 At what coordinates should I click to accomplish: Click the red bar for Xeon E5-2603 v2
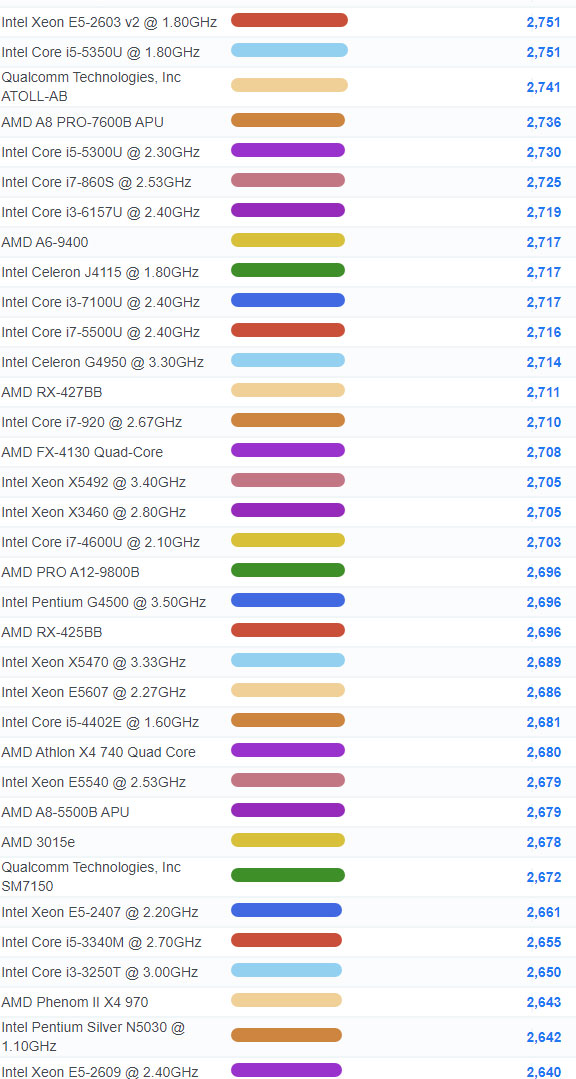(289, 20)
